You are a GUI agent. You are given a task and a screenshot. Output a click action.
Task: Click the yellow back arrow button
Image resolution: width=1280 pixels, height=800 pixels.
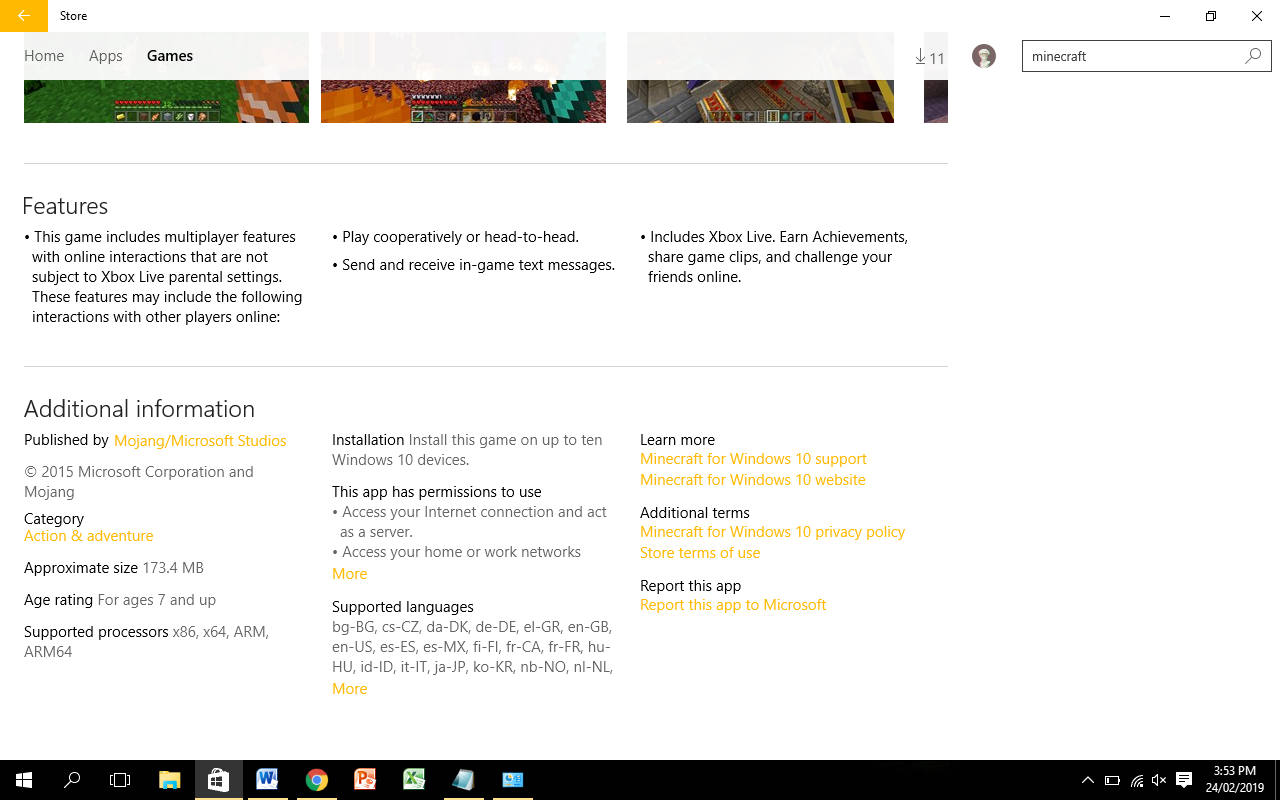click(x=24, y=16)
